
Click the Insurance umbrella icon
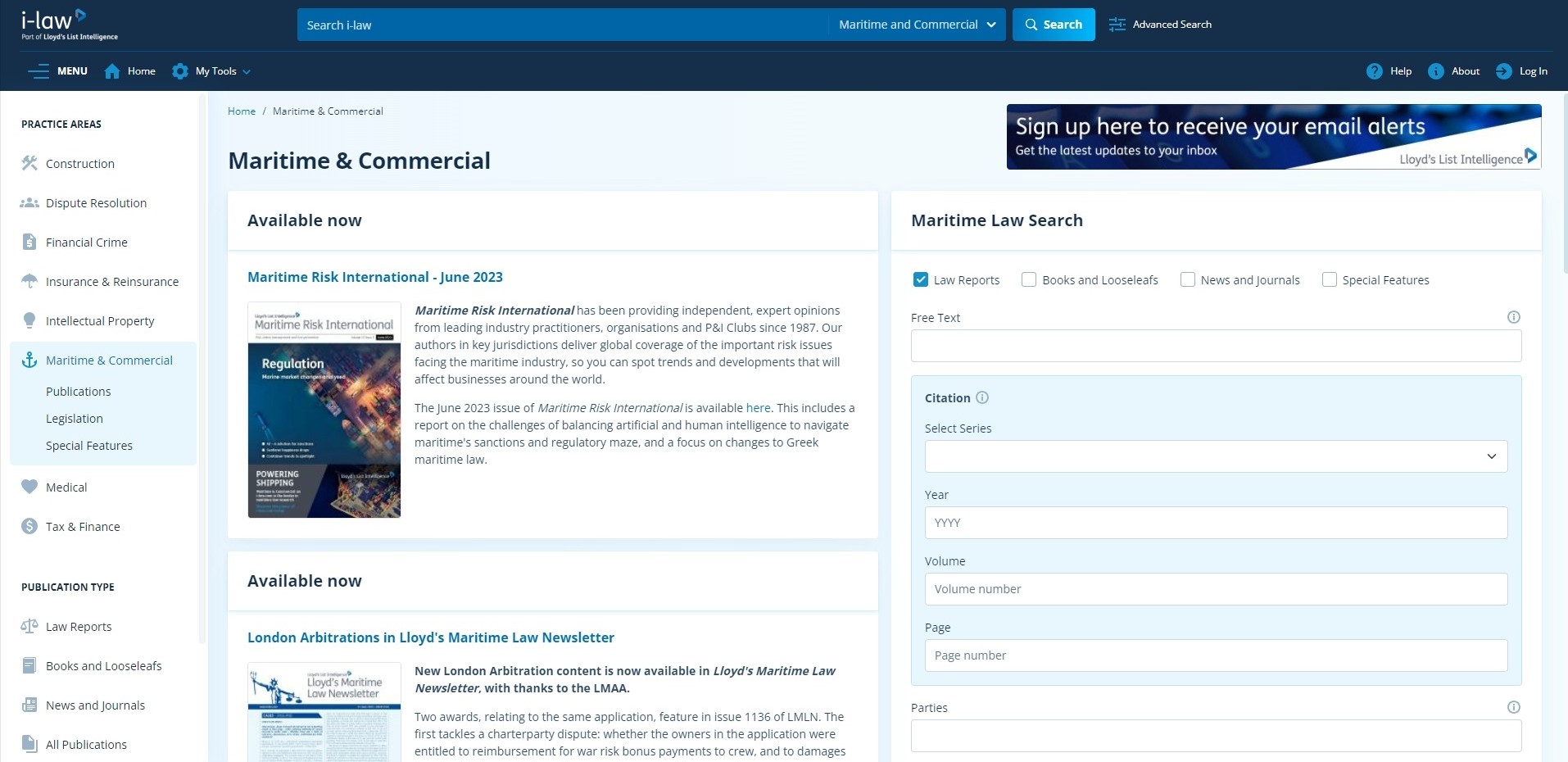tap(29, 281)
